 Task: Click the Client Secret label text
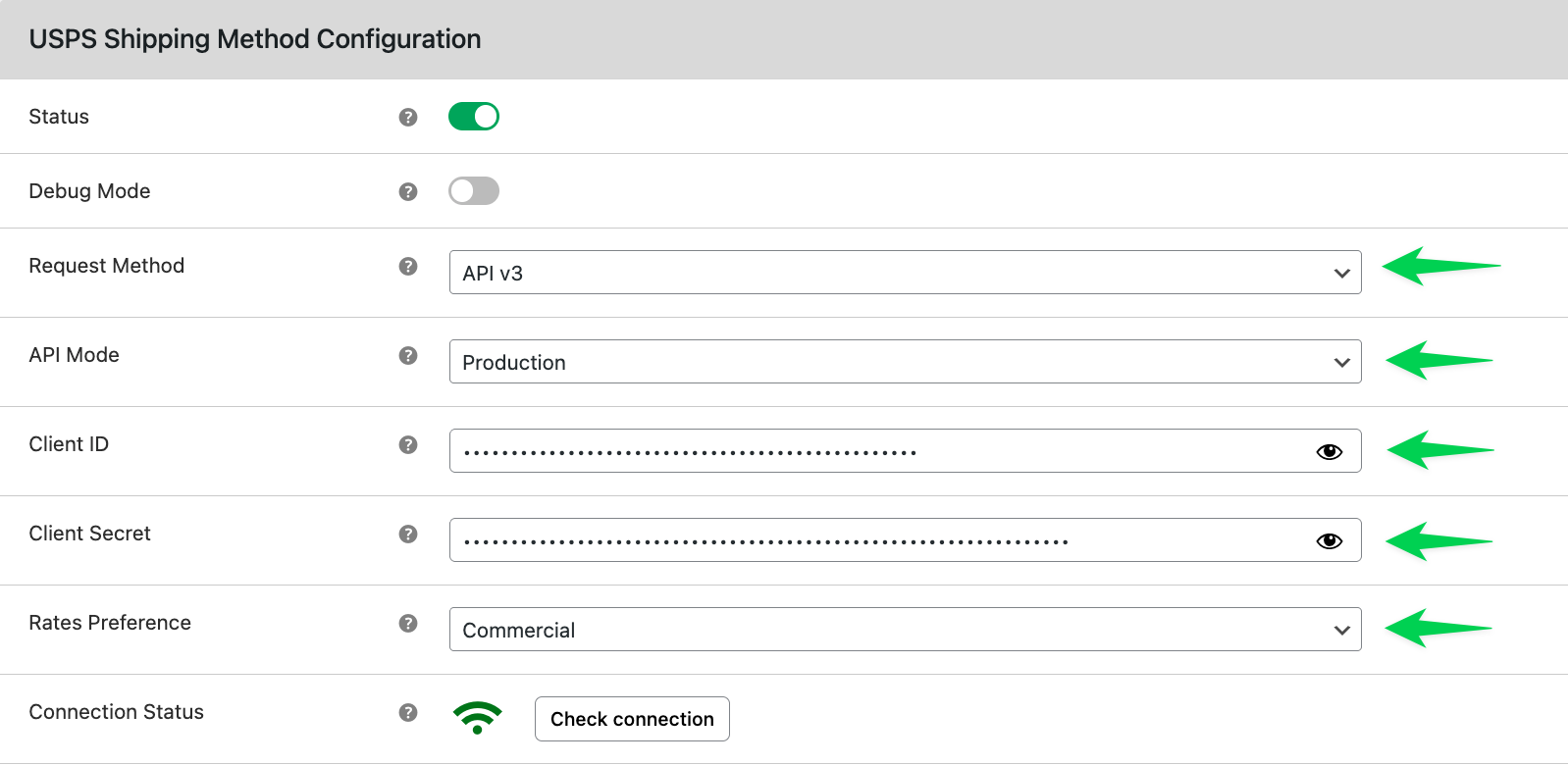[90, 534]
